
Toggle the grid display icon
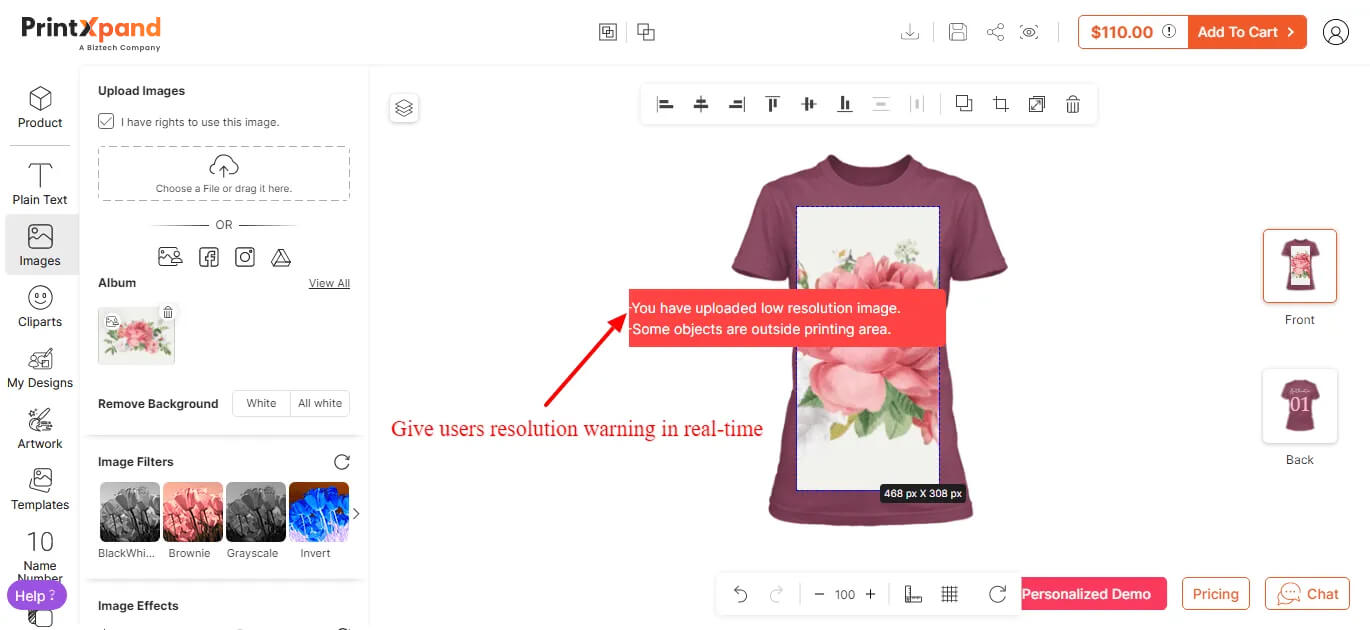point(950,594)
